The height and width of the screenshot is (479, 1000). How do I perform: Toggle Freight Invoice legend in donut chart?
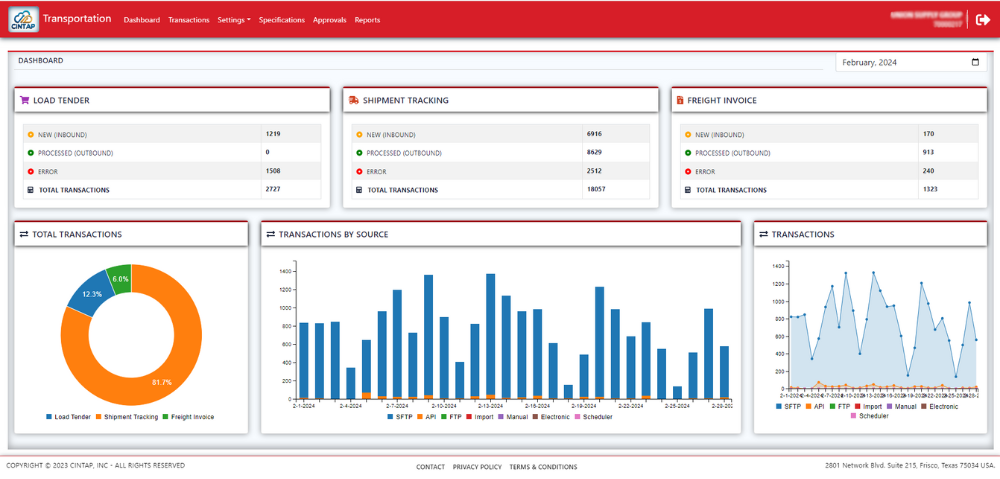click(x=189, y=416)
